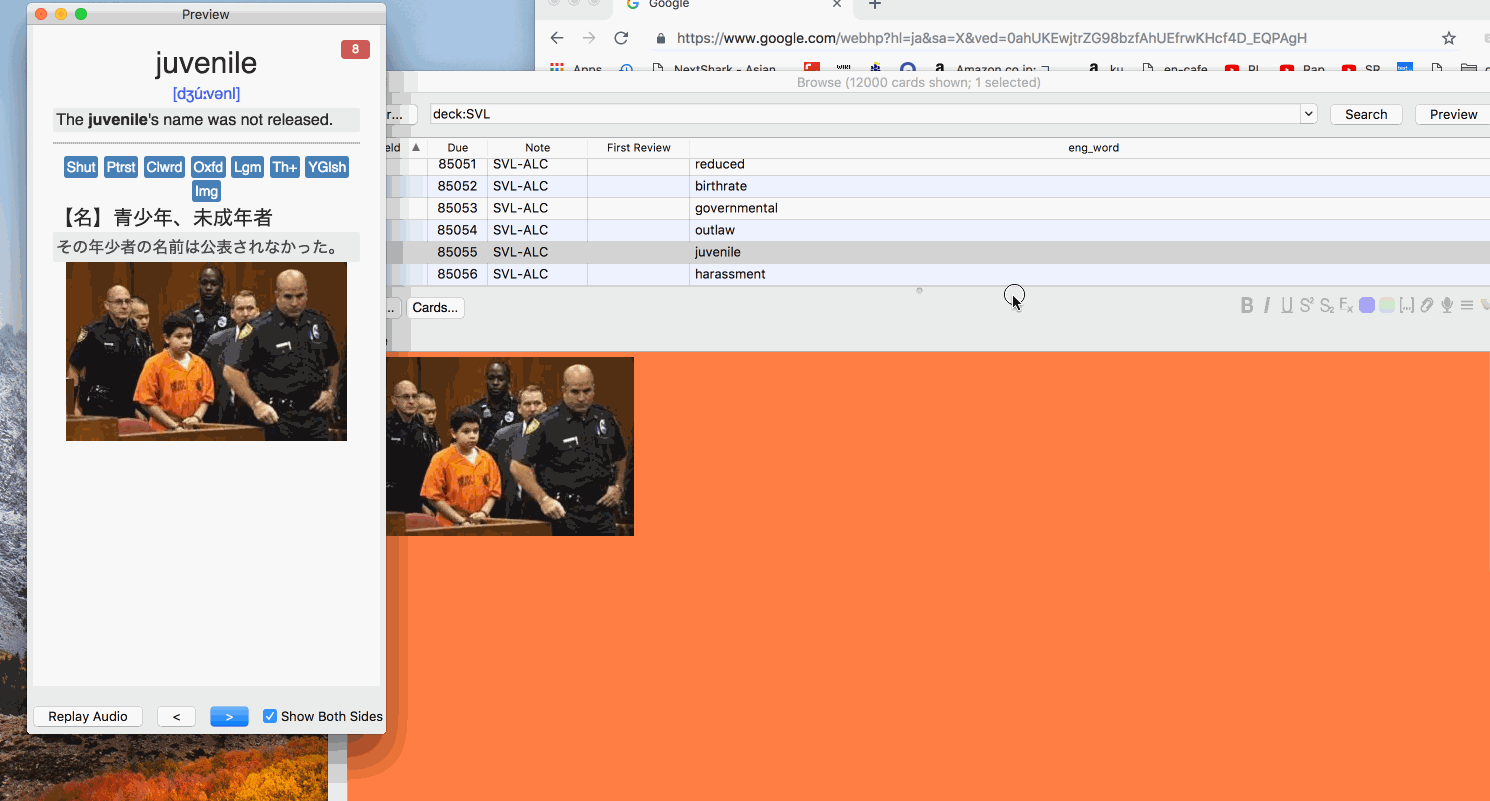Image resolution: width=1490 pixels, height=801 pixels.
Task: Record audio with the microphone icon
Action: (x=1446, y=306)
